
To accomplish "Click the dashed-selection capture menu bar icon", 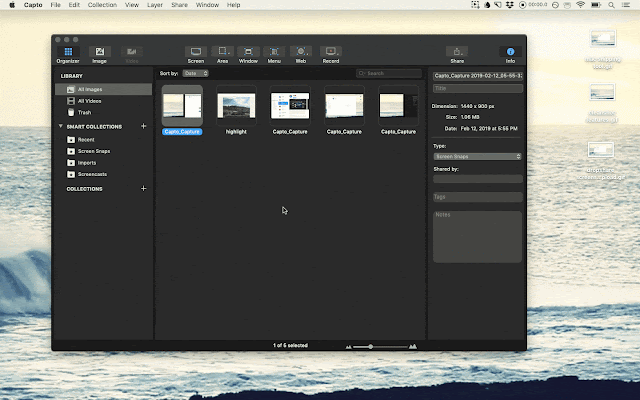I will (x=475, y=5).
